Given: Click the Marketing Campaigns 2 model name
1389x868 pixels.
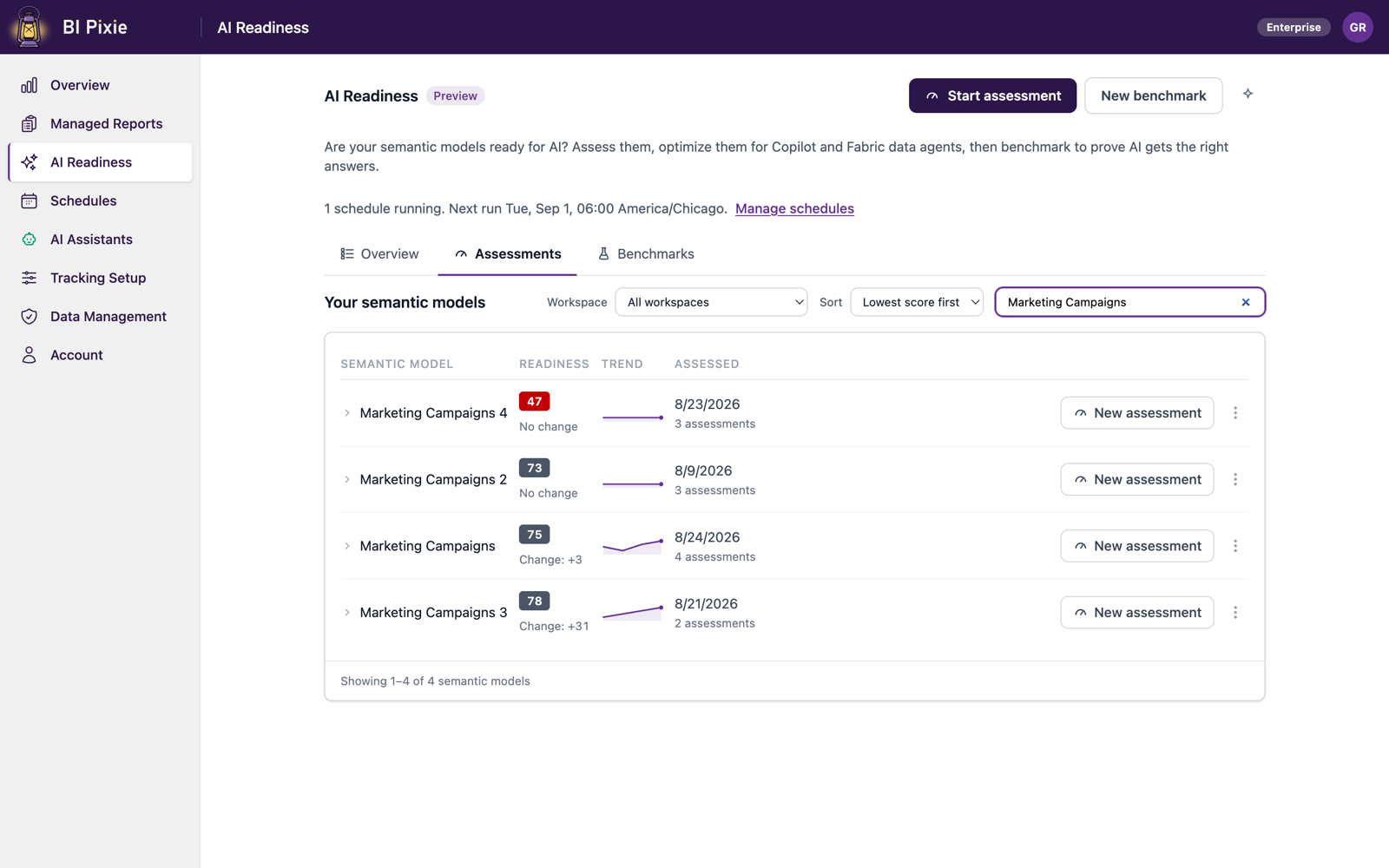Looking at the screenshot, I should [x=433, y=479].
